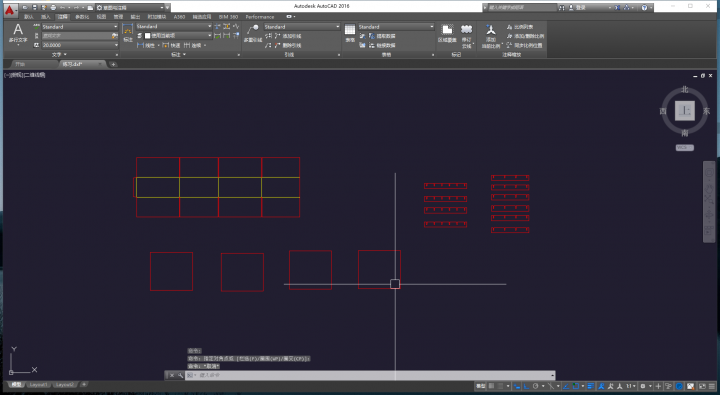The image size is (720, 395).
Task: Open the workspace selector dropdown in title bar
Action: [x=130, y=7]
